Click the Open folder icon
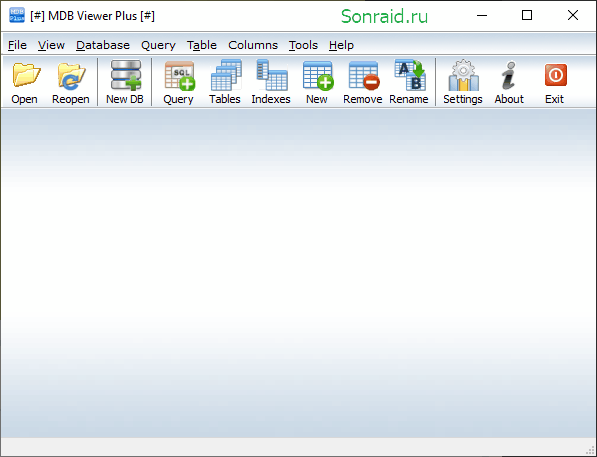 [x=25, y=75]
